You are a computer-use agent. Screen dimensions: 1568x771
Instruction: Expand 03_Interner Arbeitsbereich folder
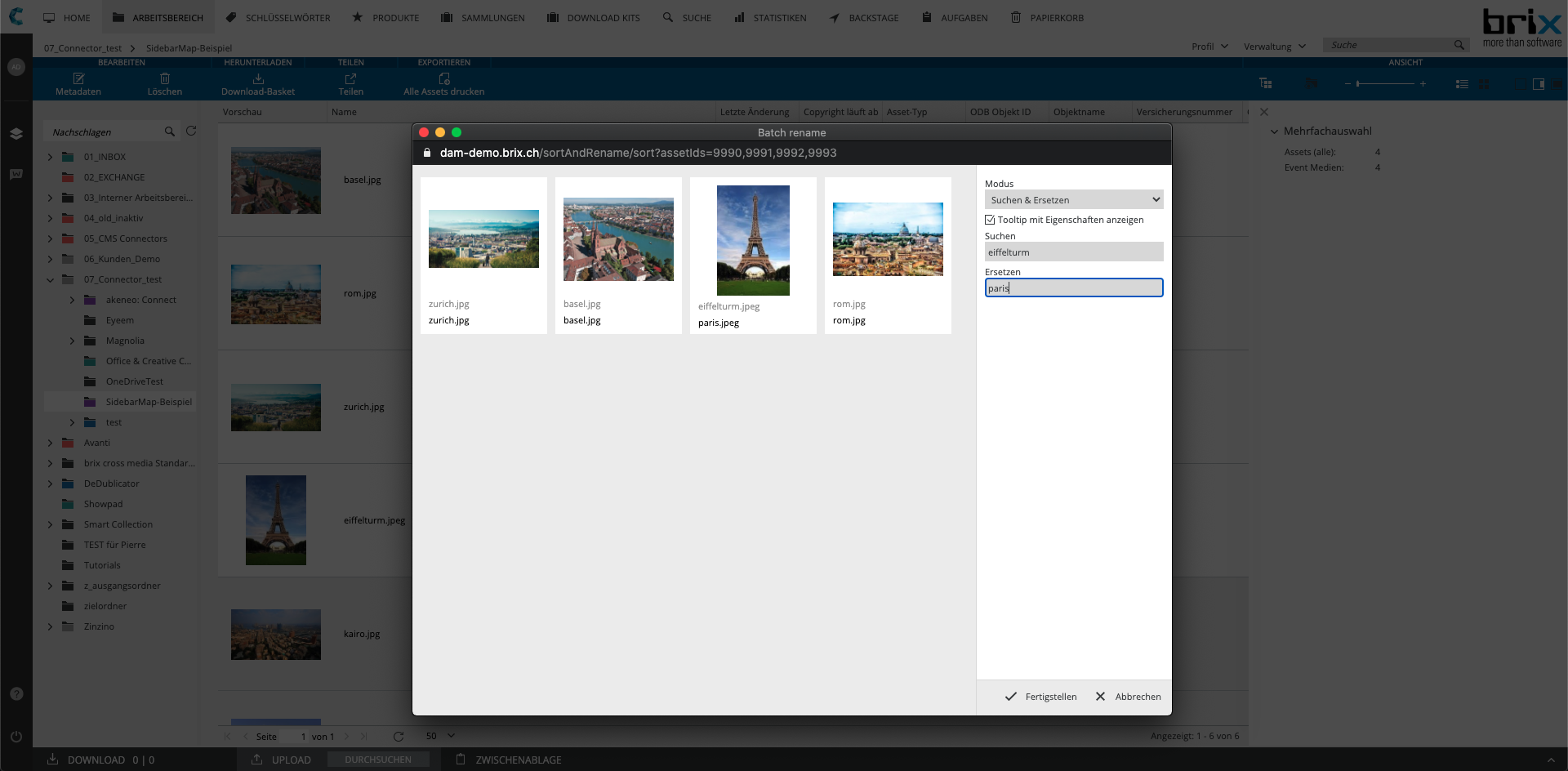pyautogui.click(x=50, y=198)
